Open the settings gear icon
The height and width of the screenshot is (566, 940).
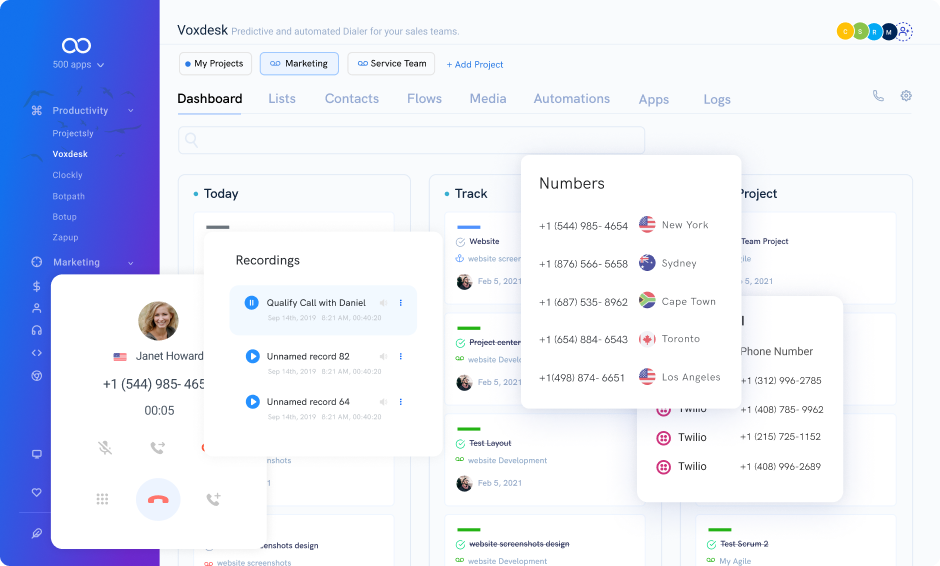(906, 96)
